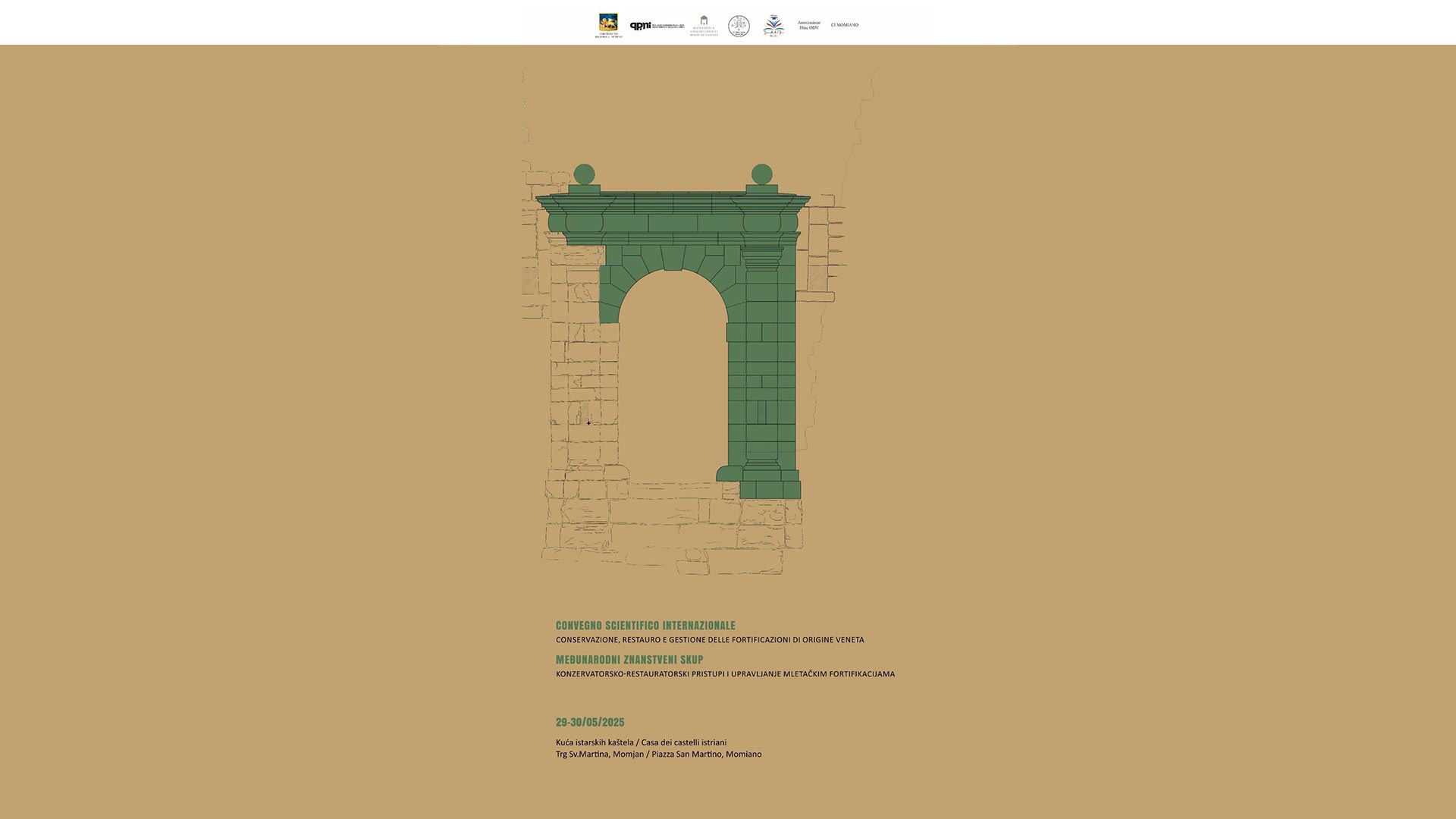Click the CI Momiano text logo
This screenshot has width=1456, height=819.
pyautogui.click(x=844, y=25)
